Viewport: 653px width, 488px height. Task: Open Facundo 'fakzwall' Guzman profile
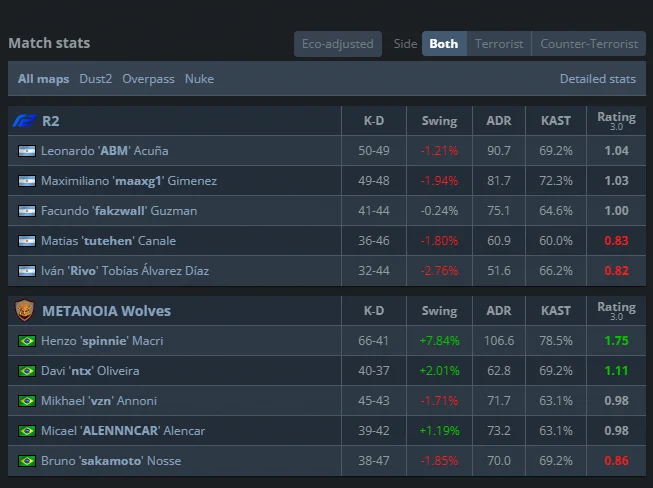[119, 211]
